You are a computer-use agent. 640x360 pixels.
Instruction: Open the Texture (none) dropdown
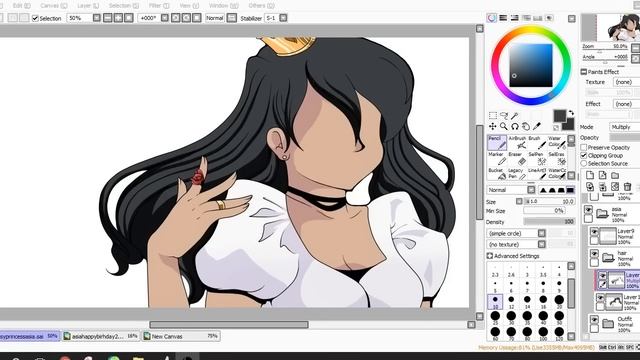pyautogui.click(x=626, y=82)
